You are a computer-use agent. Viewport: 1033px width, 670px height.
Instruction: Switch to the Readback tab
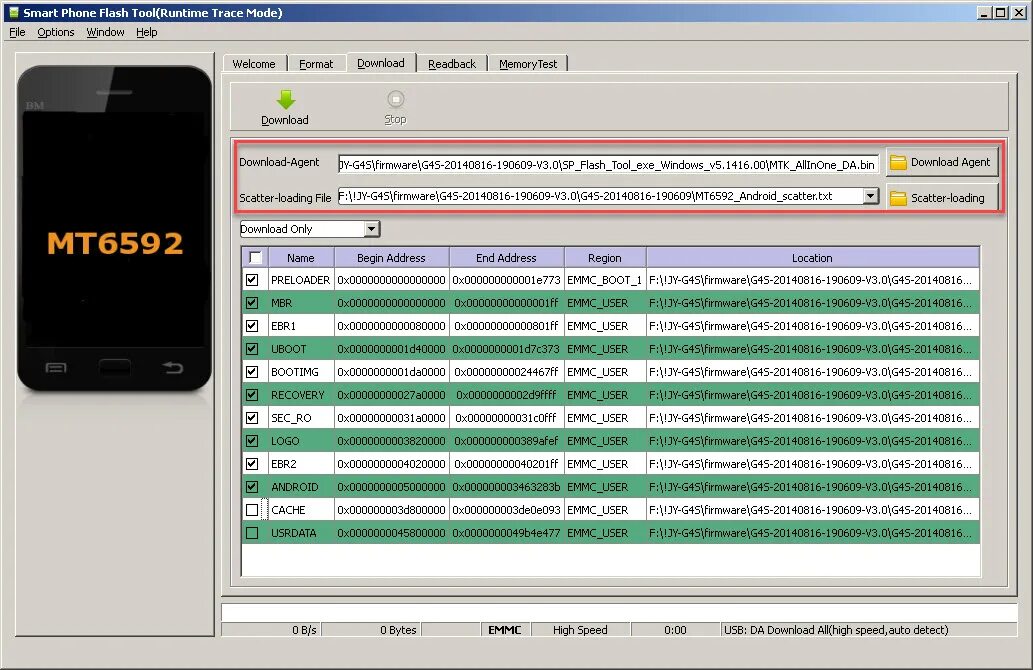(452, 64)
